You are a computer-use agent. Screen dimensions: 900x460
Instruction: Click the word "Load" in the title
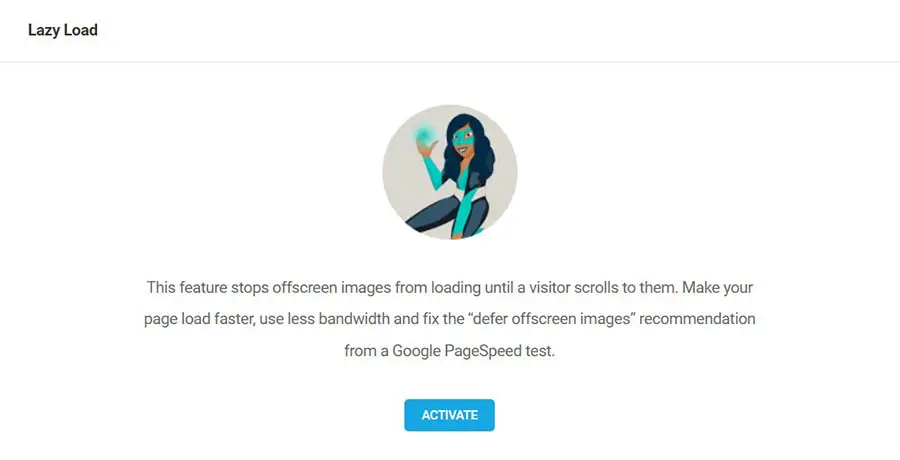click(x=81, y=30)
